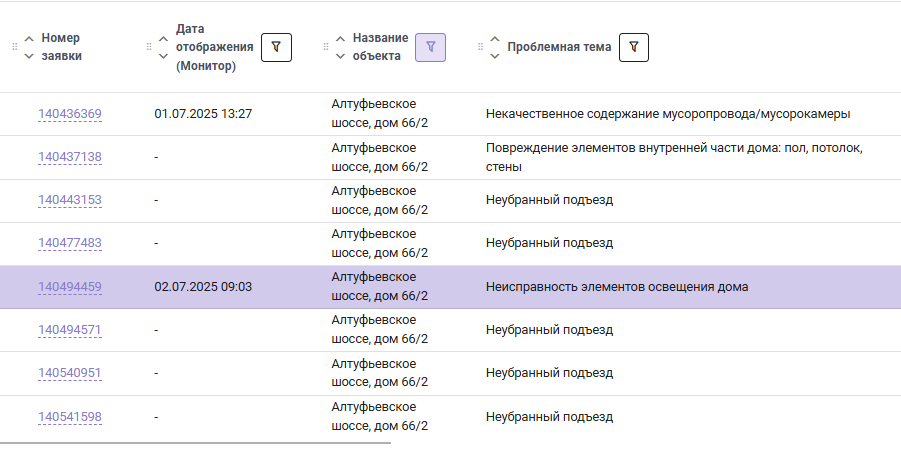This screenshot has height=454, width=901.
Task: Click the horizontal scrollbar below the table
Action: click(195, 443)
